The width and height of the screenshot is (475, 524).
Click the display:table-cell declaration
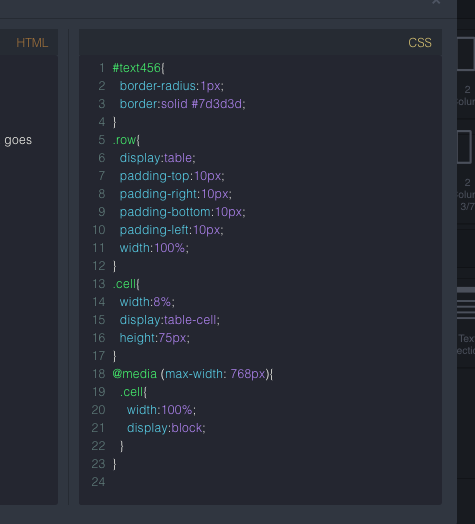[170, 320]
